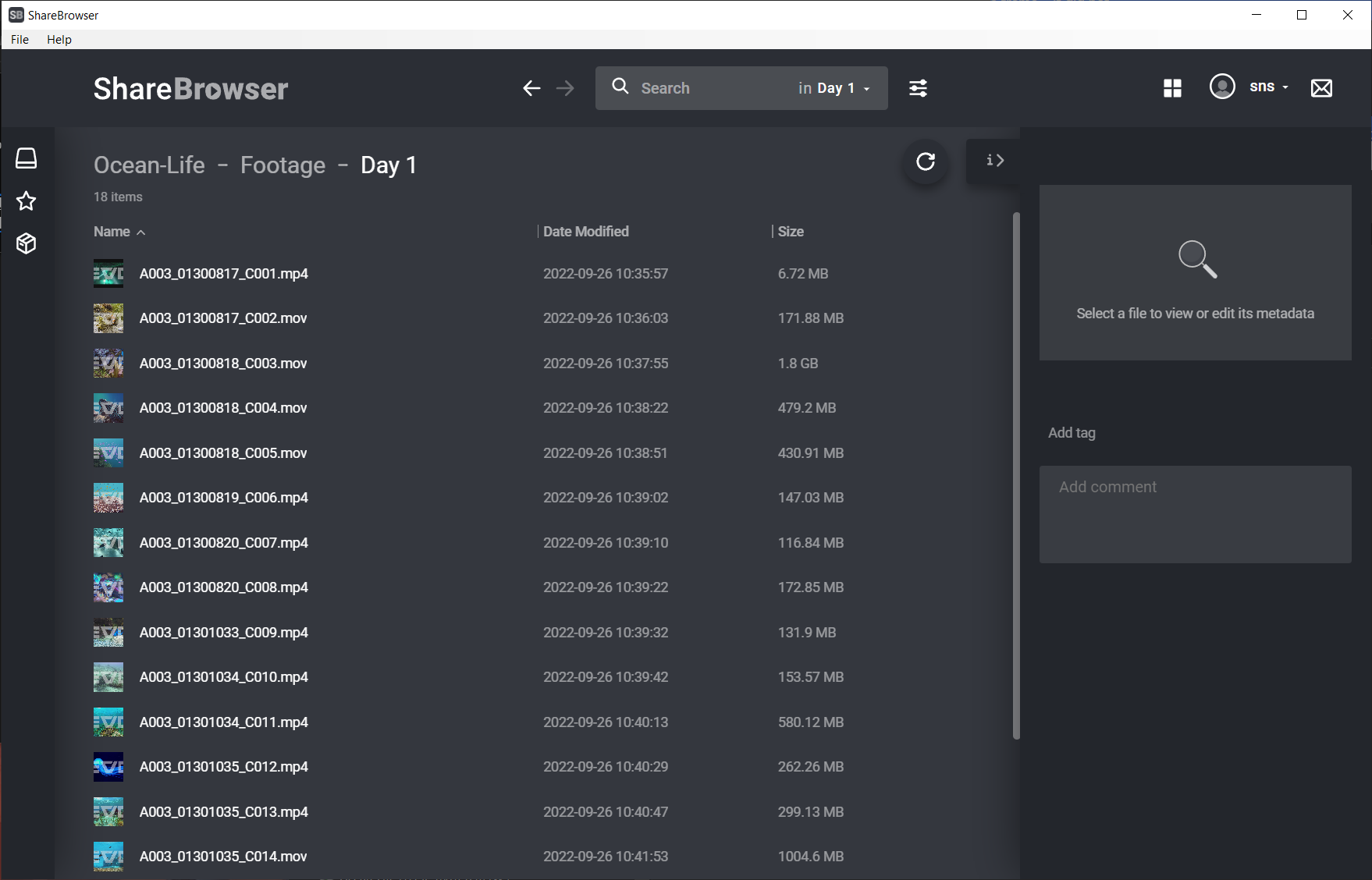Select file name A003_01300818_C004.mov

223,408
